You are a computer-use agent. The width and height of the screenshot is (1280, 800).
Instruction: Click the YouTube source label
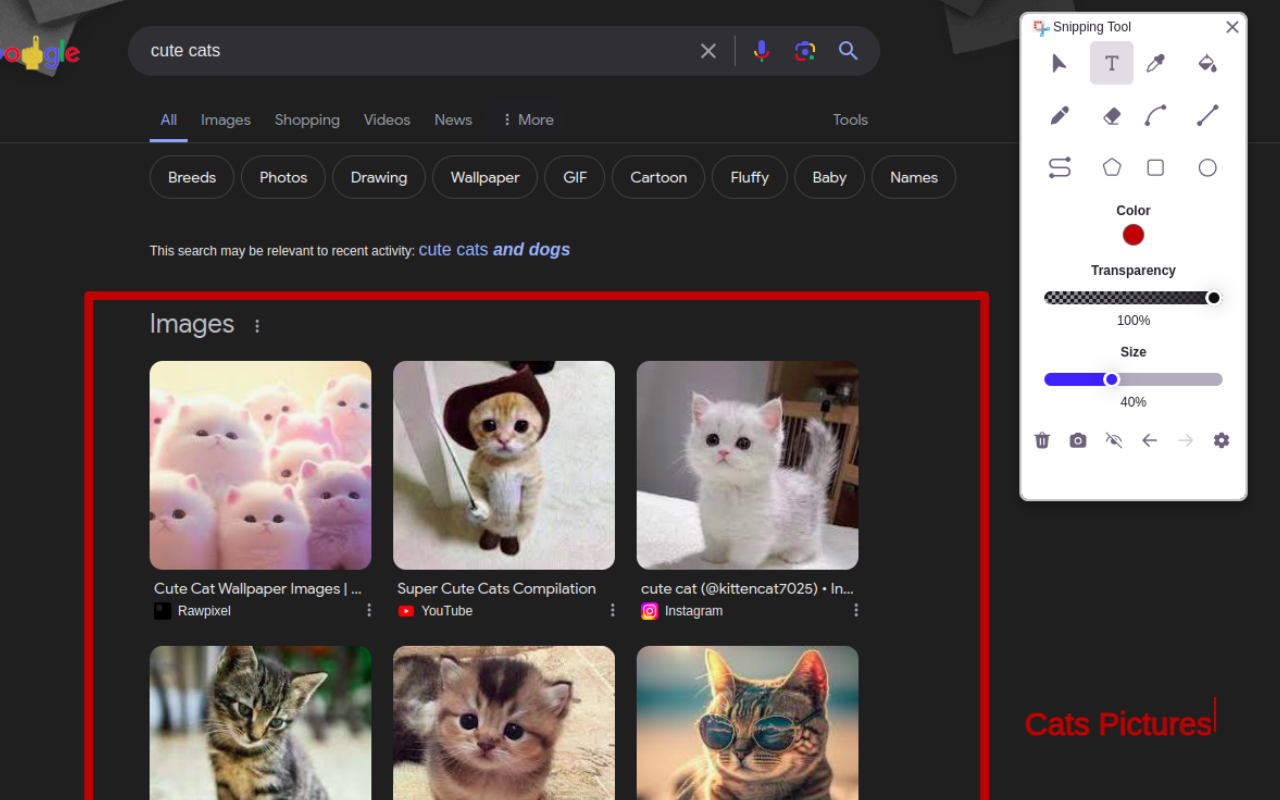tap(447, 611)
